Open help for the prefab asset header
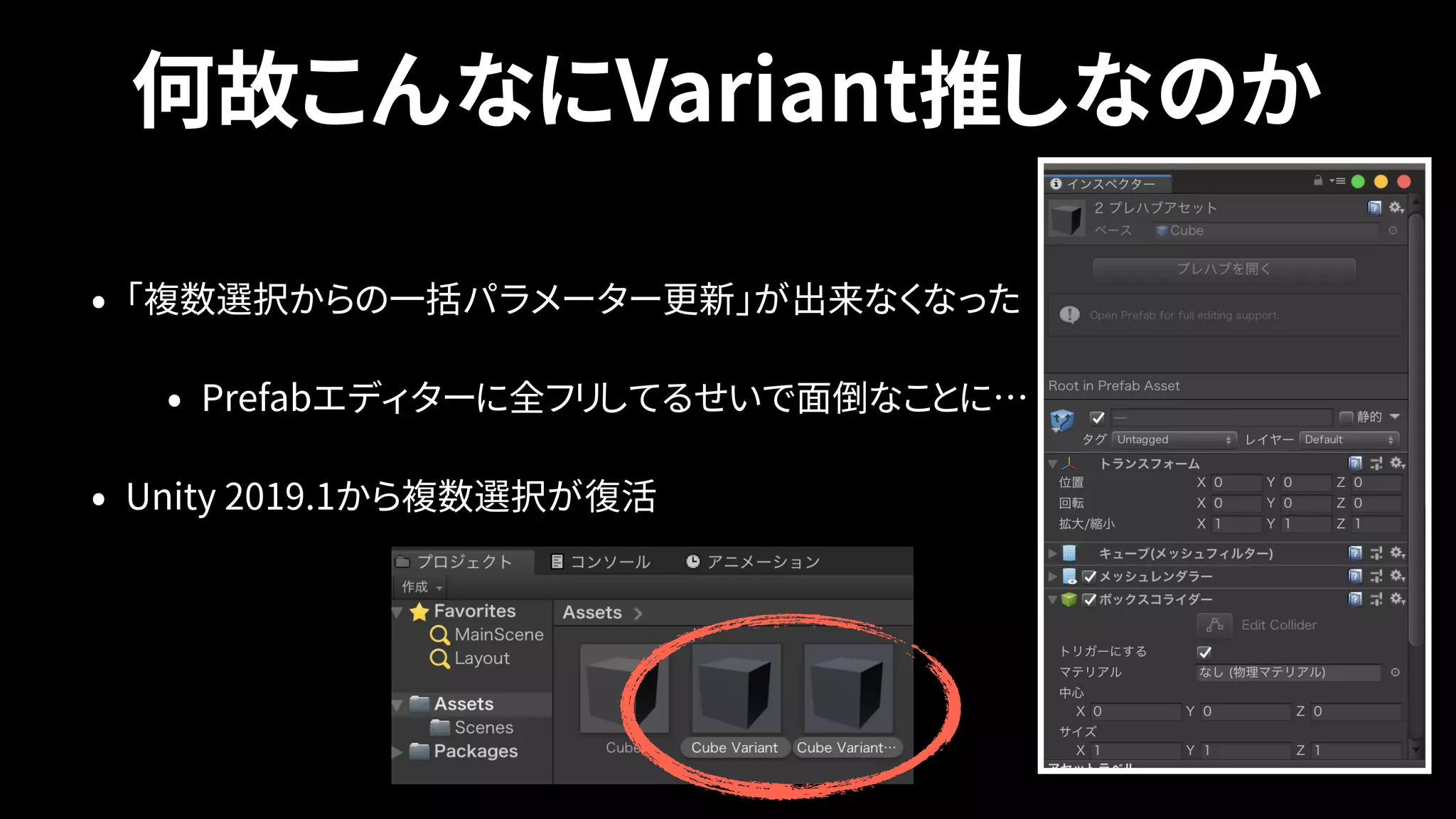The height and width of the screenshot is (819, 1456). pos(1375,208)
